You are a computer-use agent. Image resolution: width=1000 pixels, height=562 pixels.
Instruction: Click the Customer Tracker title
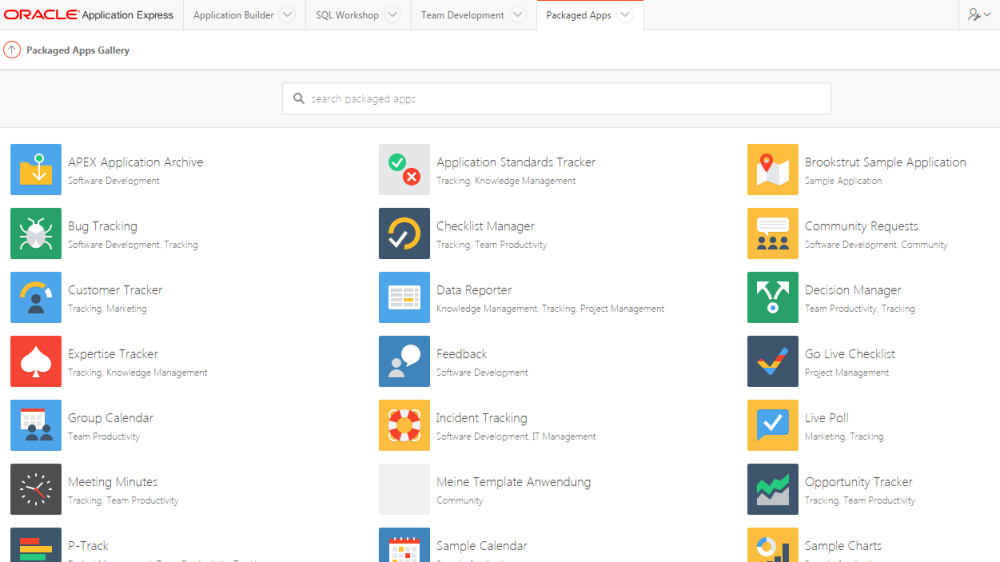pos(115,290)
